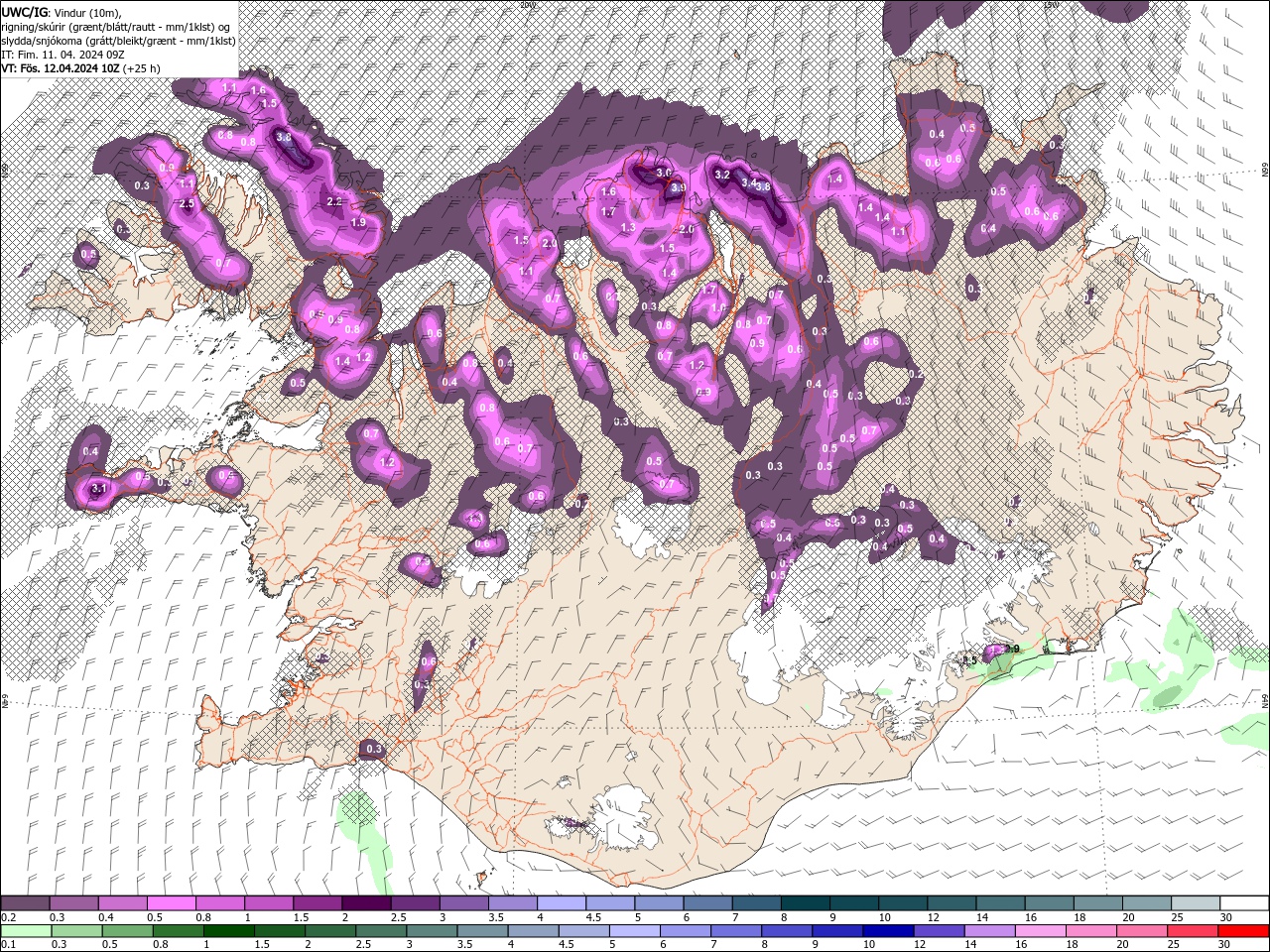Select the '0.1' label on the lower legend

point(7,945)
